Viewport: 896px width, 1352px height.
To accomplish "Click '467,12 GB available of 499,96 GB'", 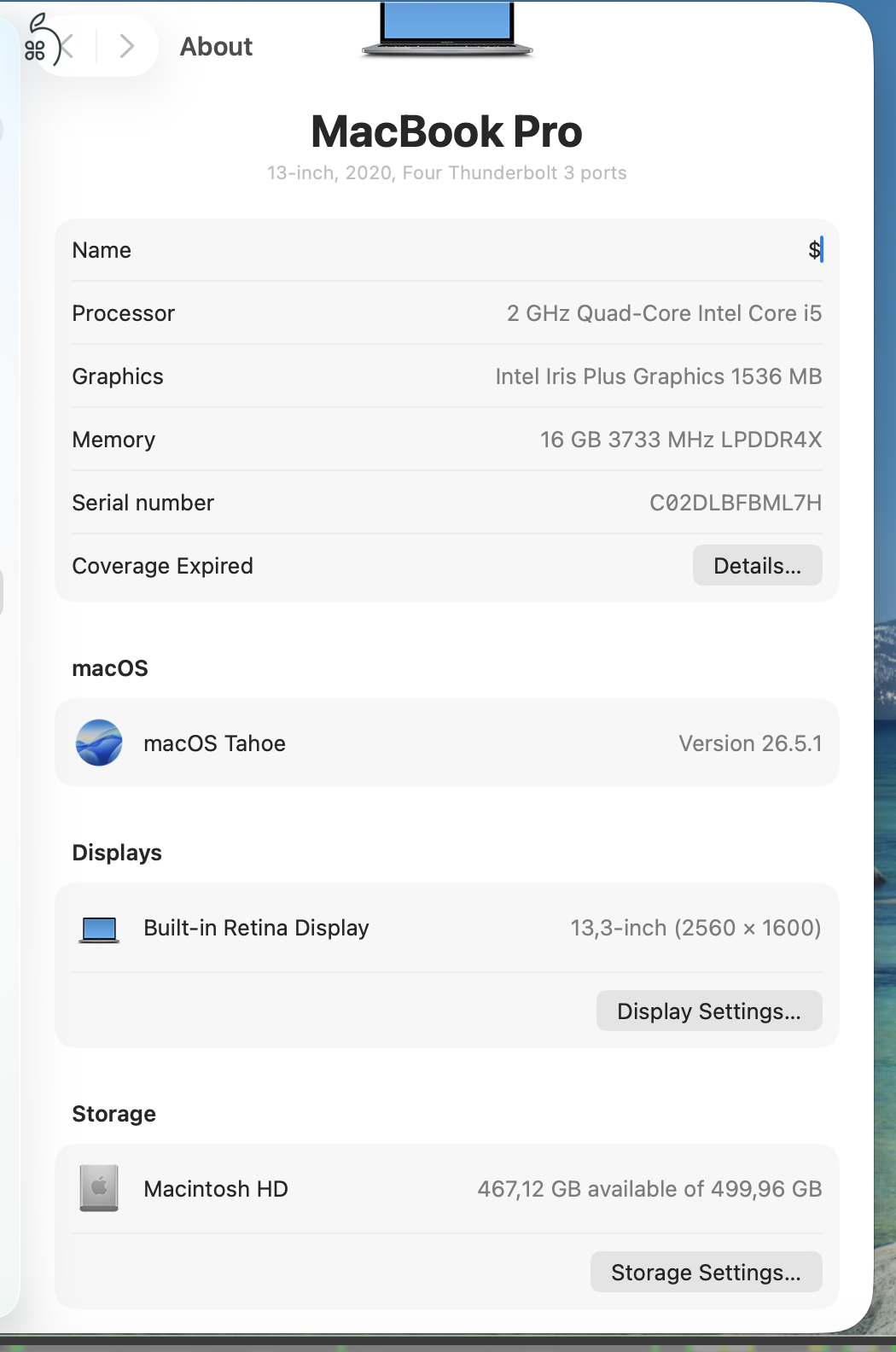I will point(649,1189).
